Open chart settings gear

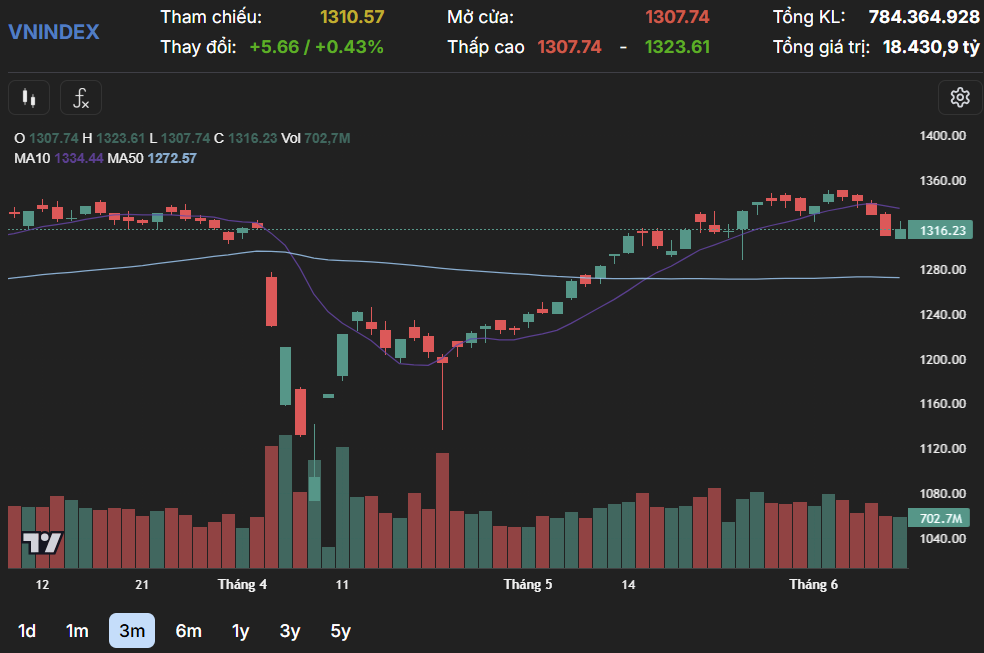pos(960,97)
